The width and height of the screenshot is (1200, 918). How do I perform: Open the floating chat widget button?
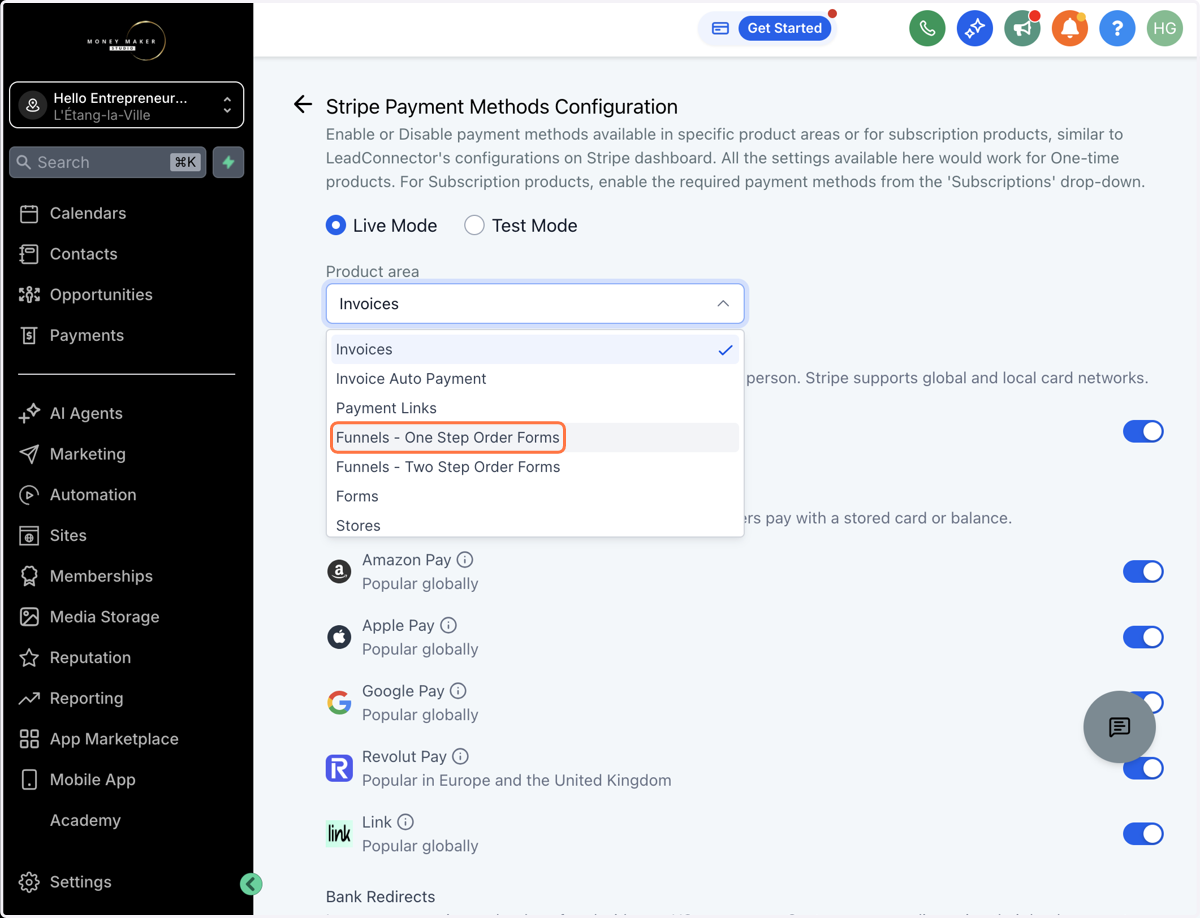(1119, 727)
